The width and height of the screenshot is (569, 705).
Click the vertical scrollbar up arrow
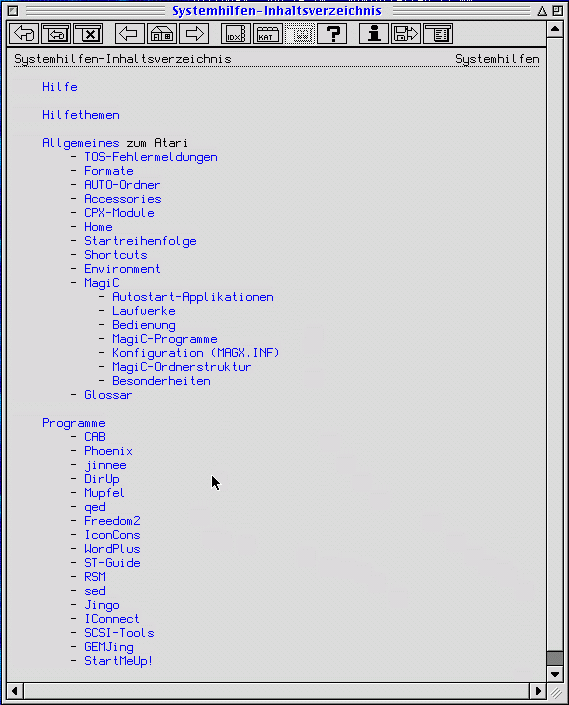click(x=555, y=30)
